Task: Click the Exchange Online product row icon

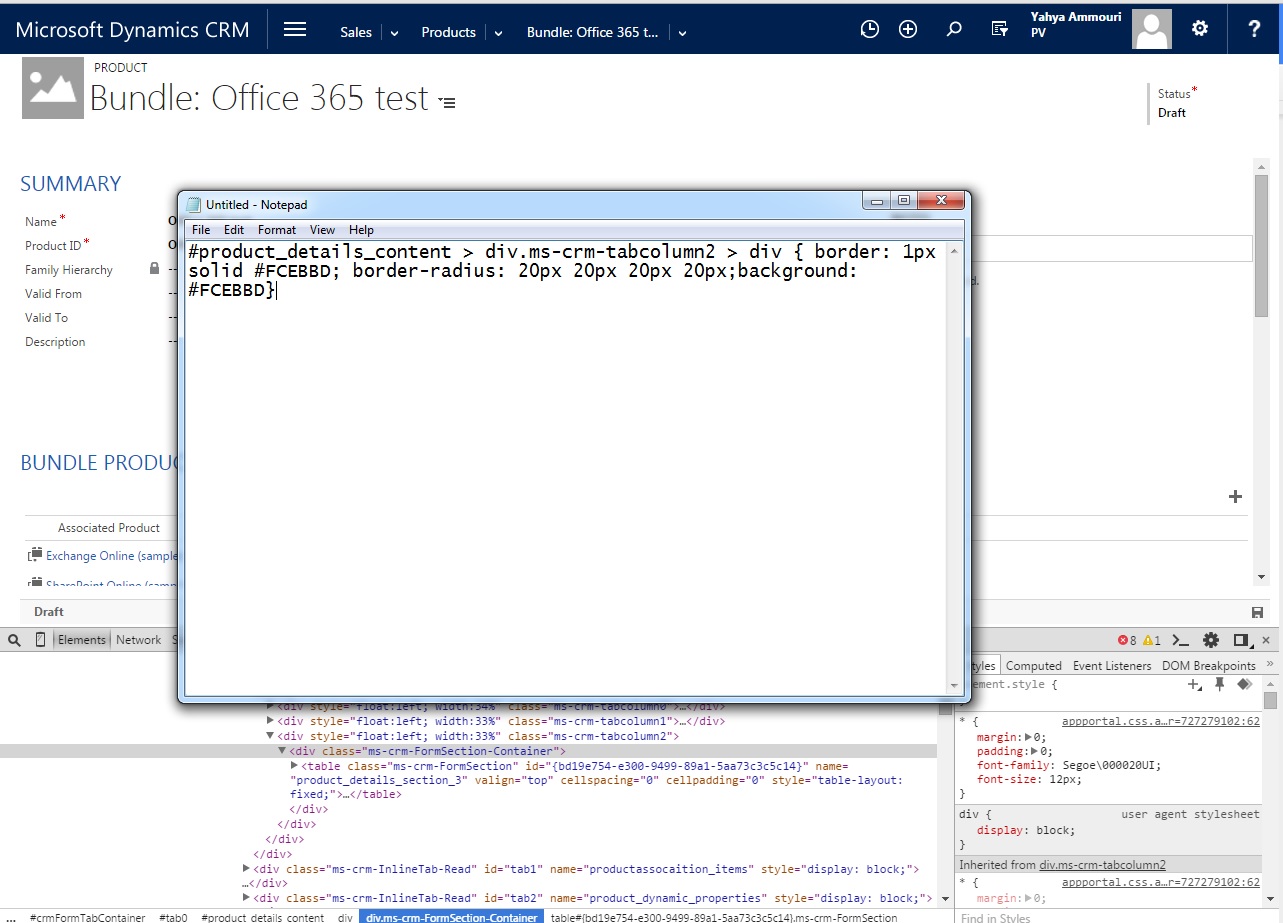Action: tap(35, 555)
